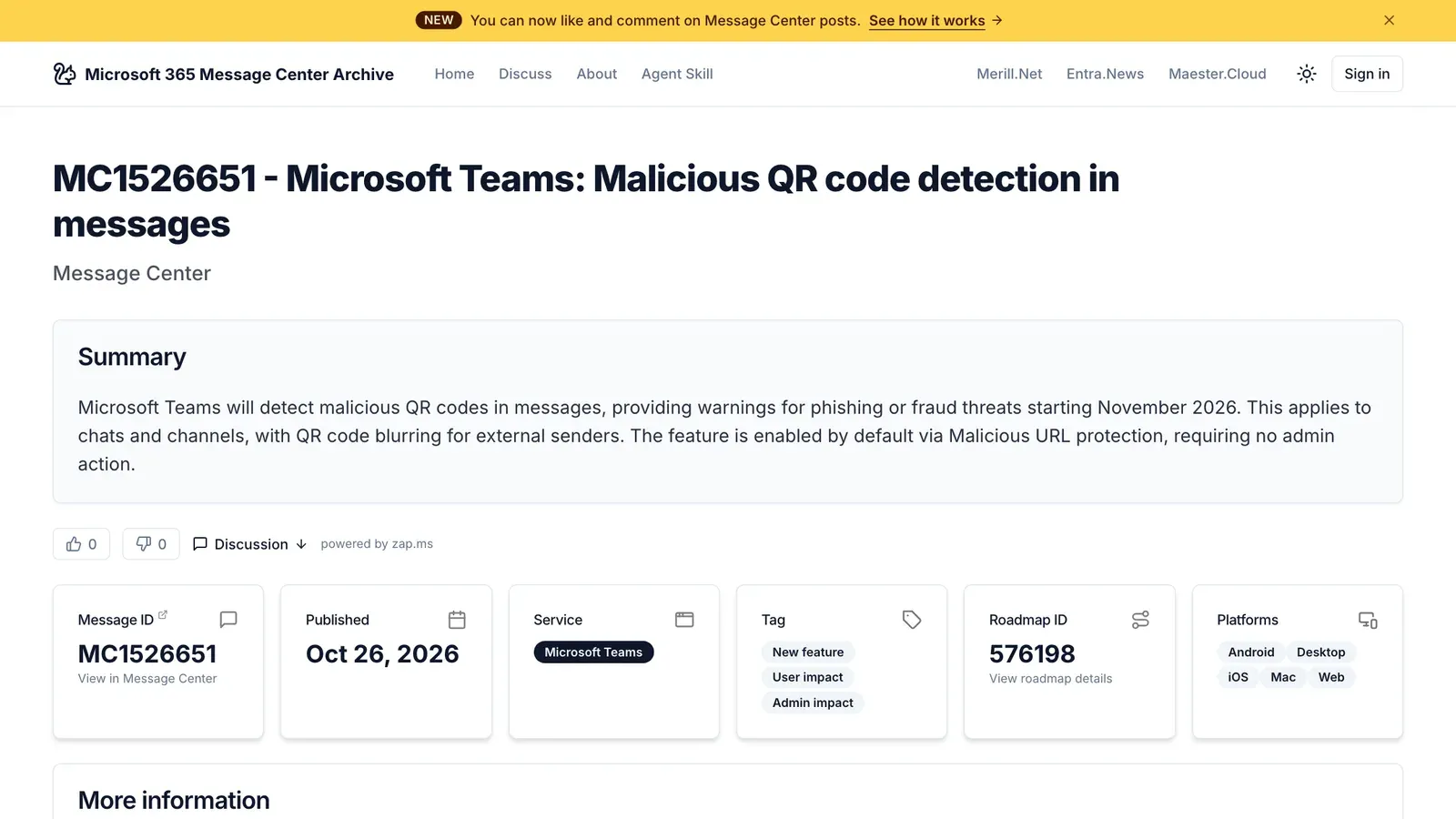Select the 'Oct 26, 2026' date text
Viewport: 1456px width, 819px height.
point(382,654)
